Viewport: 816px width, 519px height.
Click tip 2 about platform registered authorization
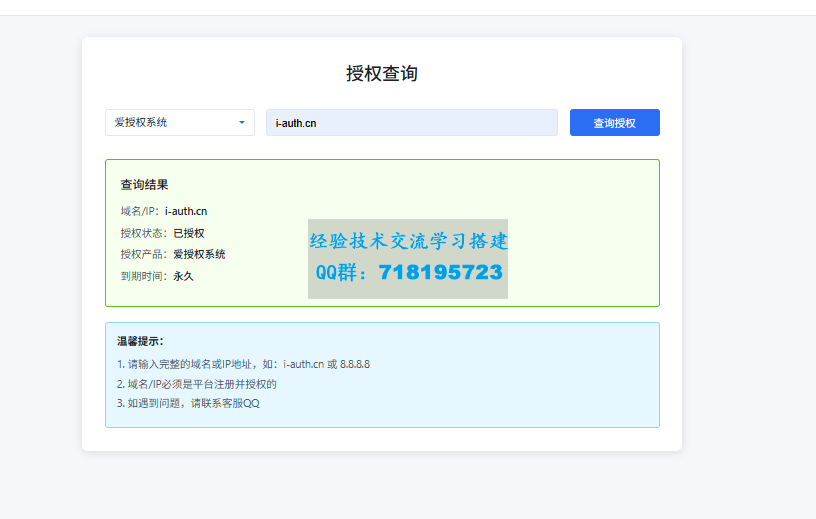(x=196, y=383)
